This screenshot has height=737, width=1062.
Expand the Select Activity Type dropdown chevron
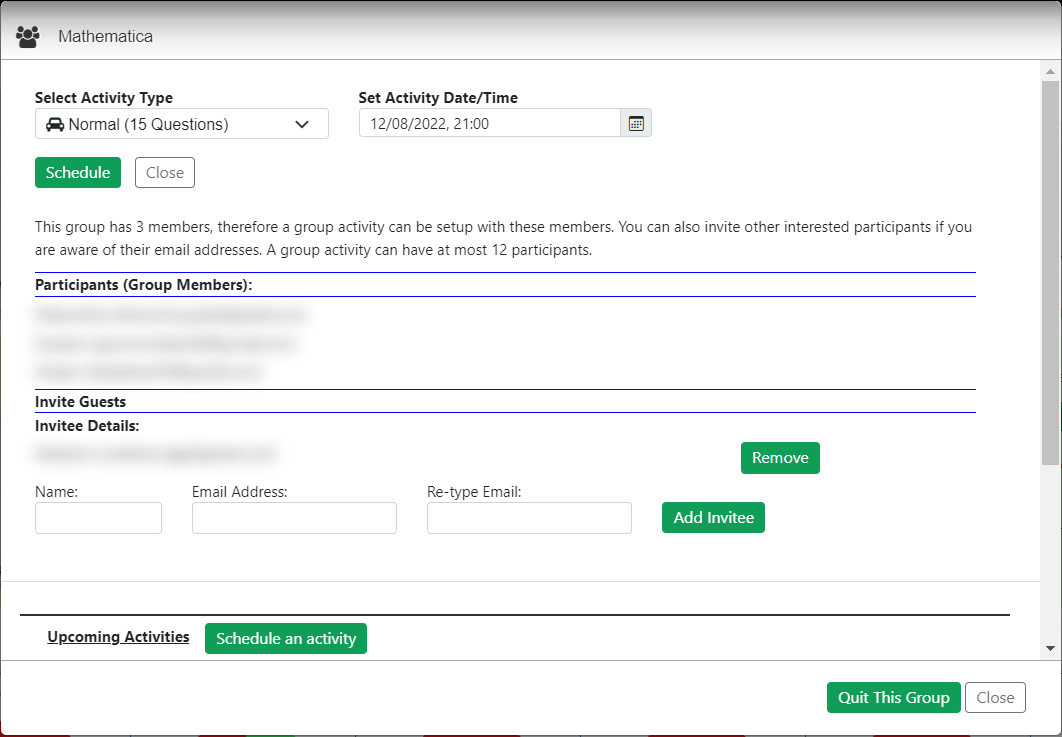coord(302,125)
